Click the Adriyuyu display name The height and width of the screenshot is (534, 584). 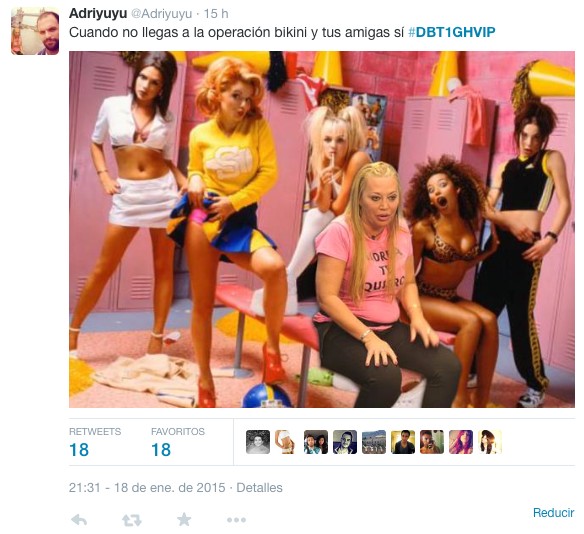tap(98, 13)
